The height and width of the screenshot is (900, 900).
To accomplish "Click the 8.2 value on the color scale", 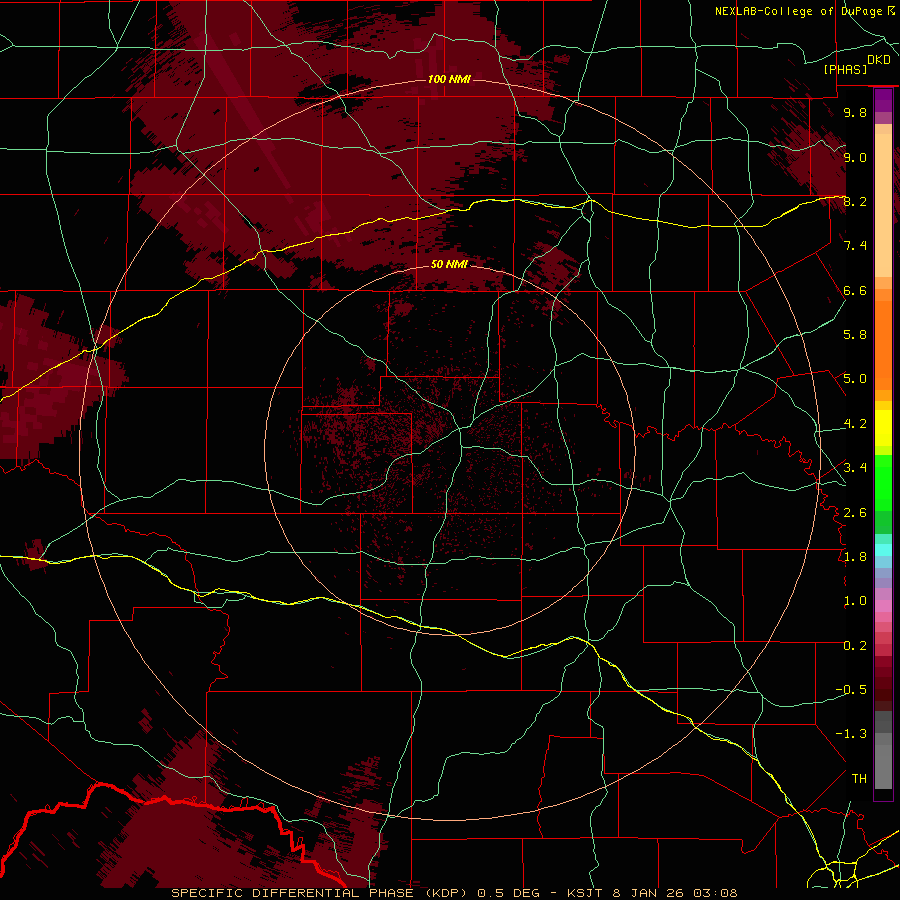I will click(x=855, y=201).
